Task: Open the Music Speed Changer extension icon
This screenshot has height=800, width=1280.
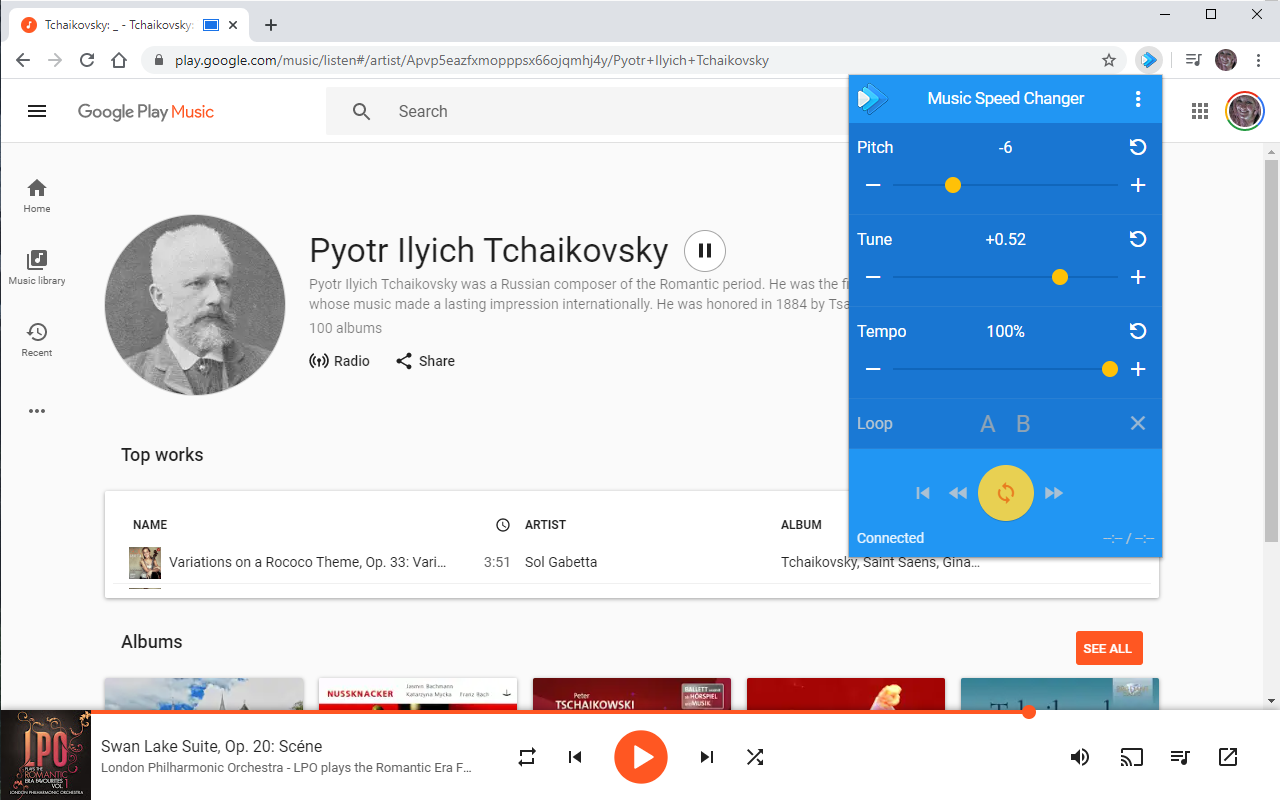Action: coord(1149,60)
